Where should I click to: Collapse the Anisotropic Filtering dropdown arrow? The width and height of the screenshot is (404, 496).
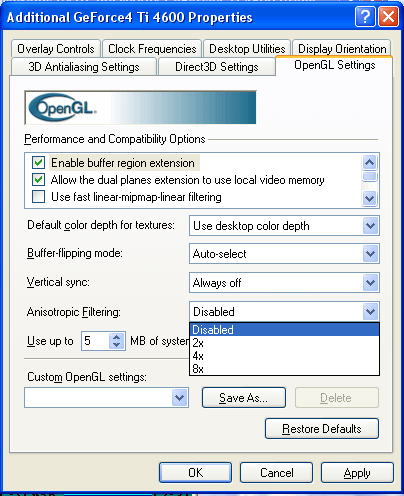click(x=371, y=312)
